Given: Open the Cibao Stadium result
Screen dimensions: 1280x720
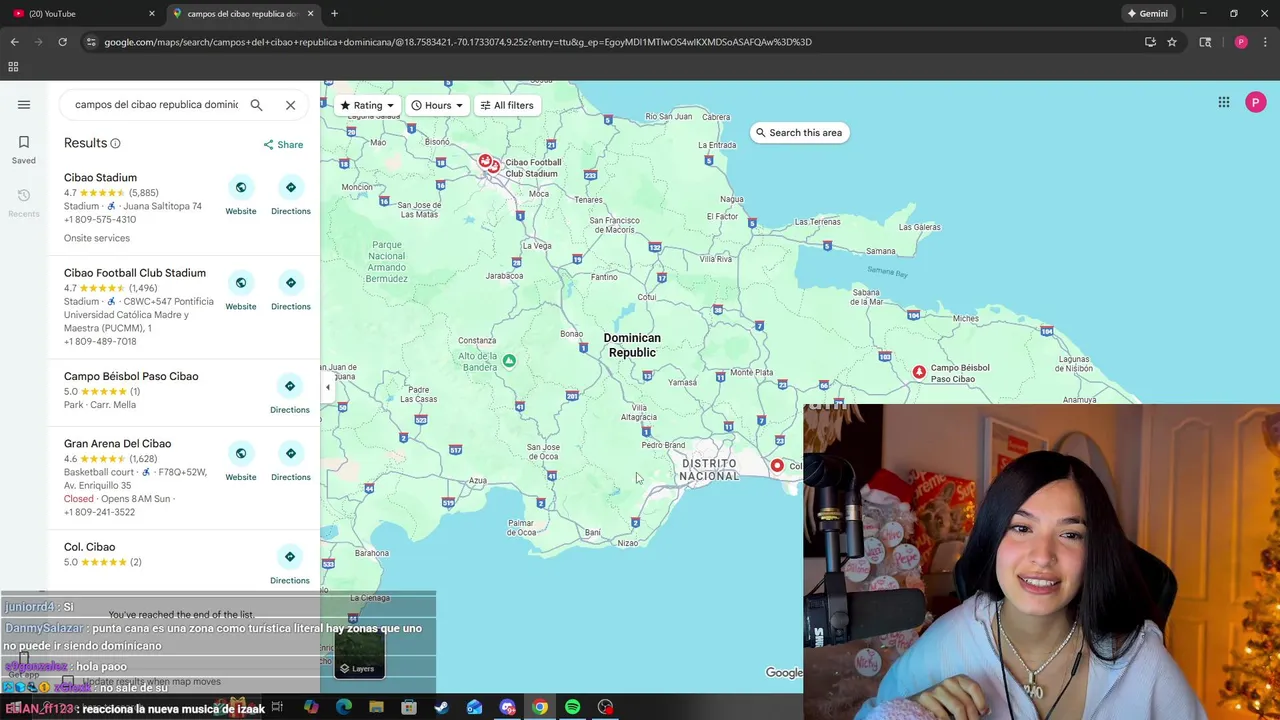Looking at the screenshot, I should coord(100,178).
